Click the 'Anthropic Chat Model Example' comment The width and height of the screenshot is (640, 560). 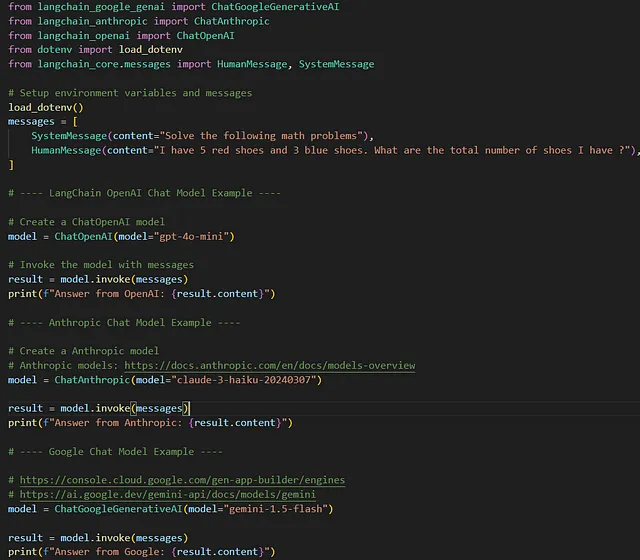pyautogui.click(x=124, y=322)
